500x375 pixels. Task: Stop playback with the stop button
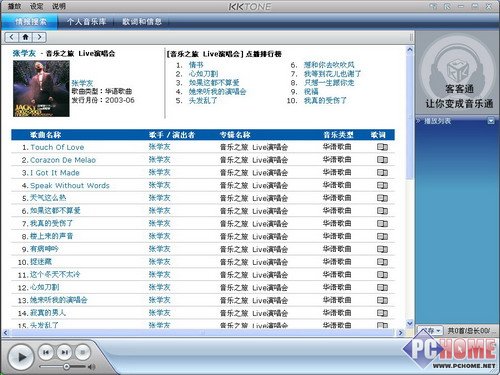(83, 352)
